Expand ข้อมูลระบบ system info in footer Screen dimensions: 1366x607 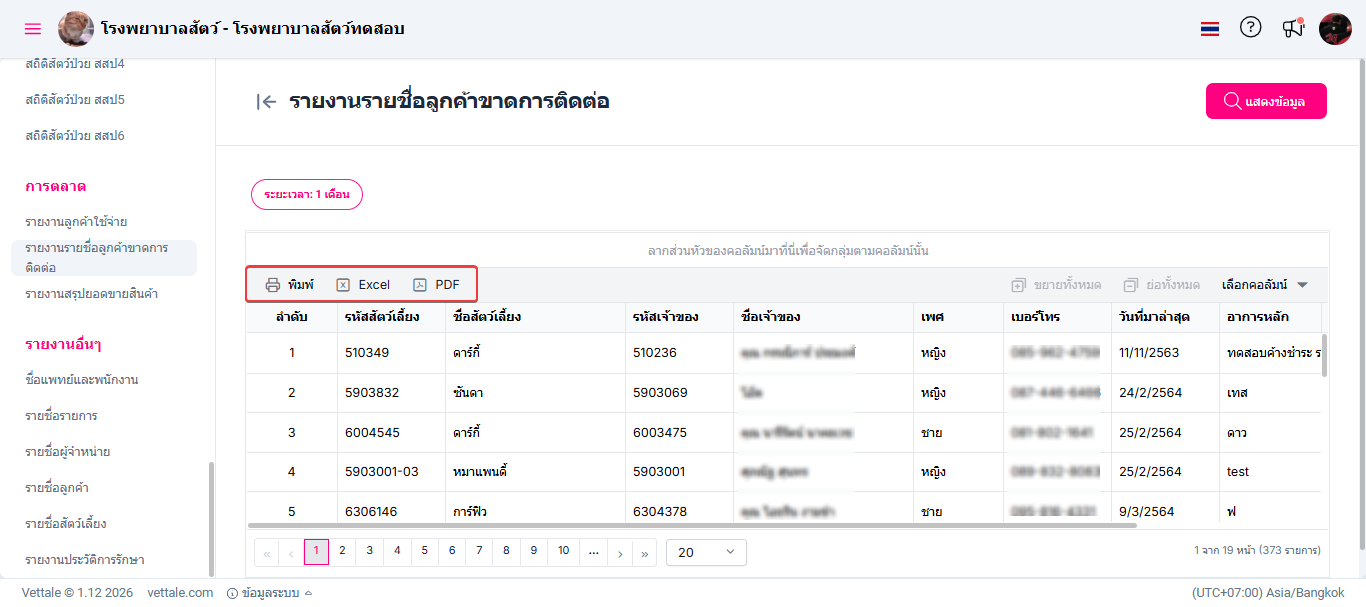pos(270,593)
